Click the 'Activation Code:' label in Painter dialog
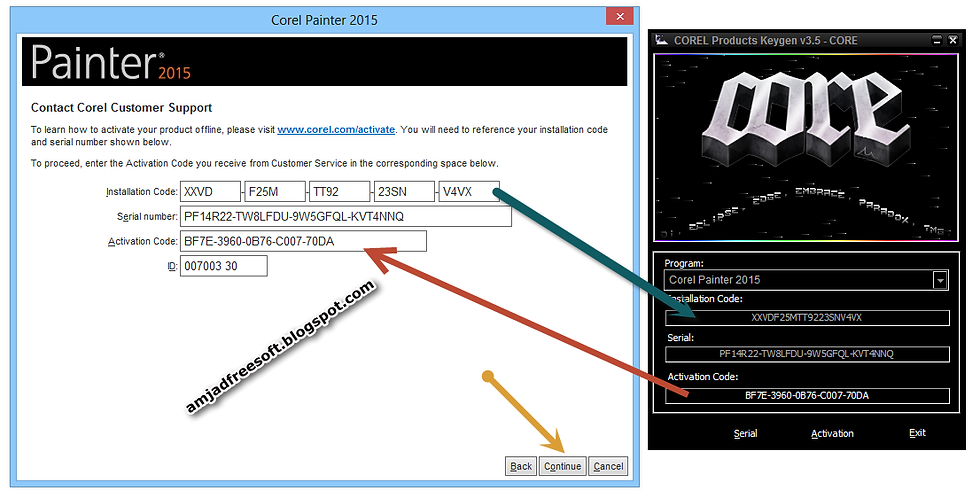Screen dimensions: 980x498 pyautogui.click(x=142, y=241)
